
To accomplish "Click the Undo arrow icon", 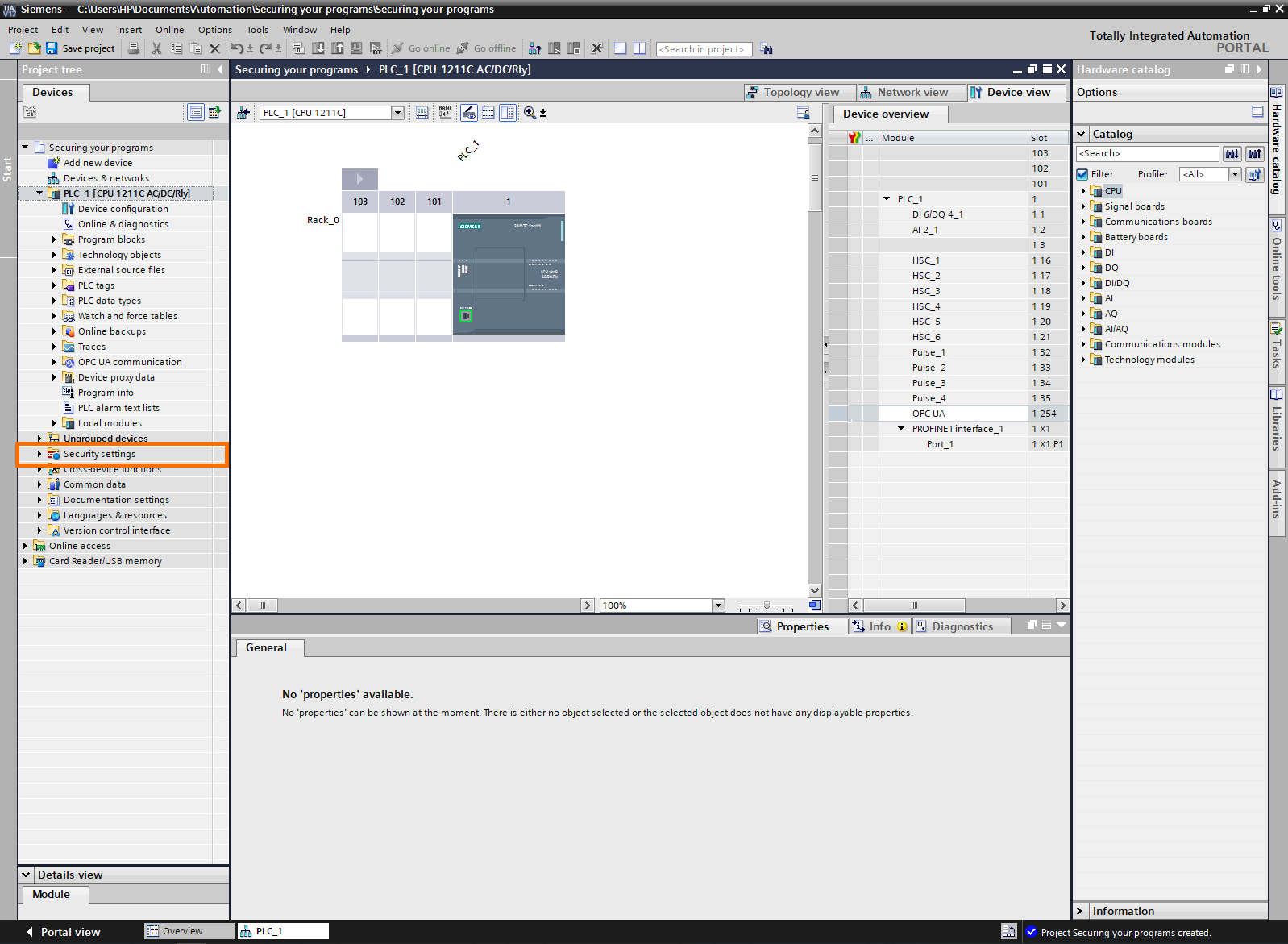I will [237, 48].
